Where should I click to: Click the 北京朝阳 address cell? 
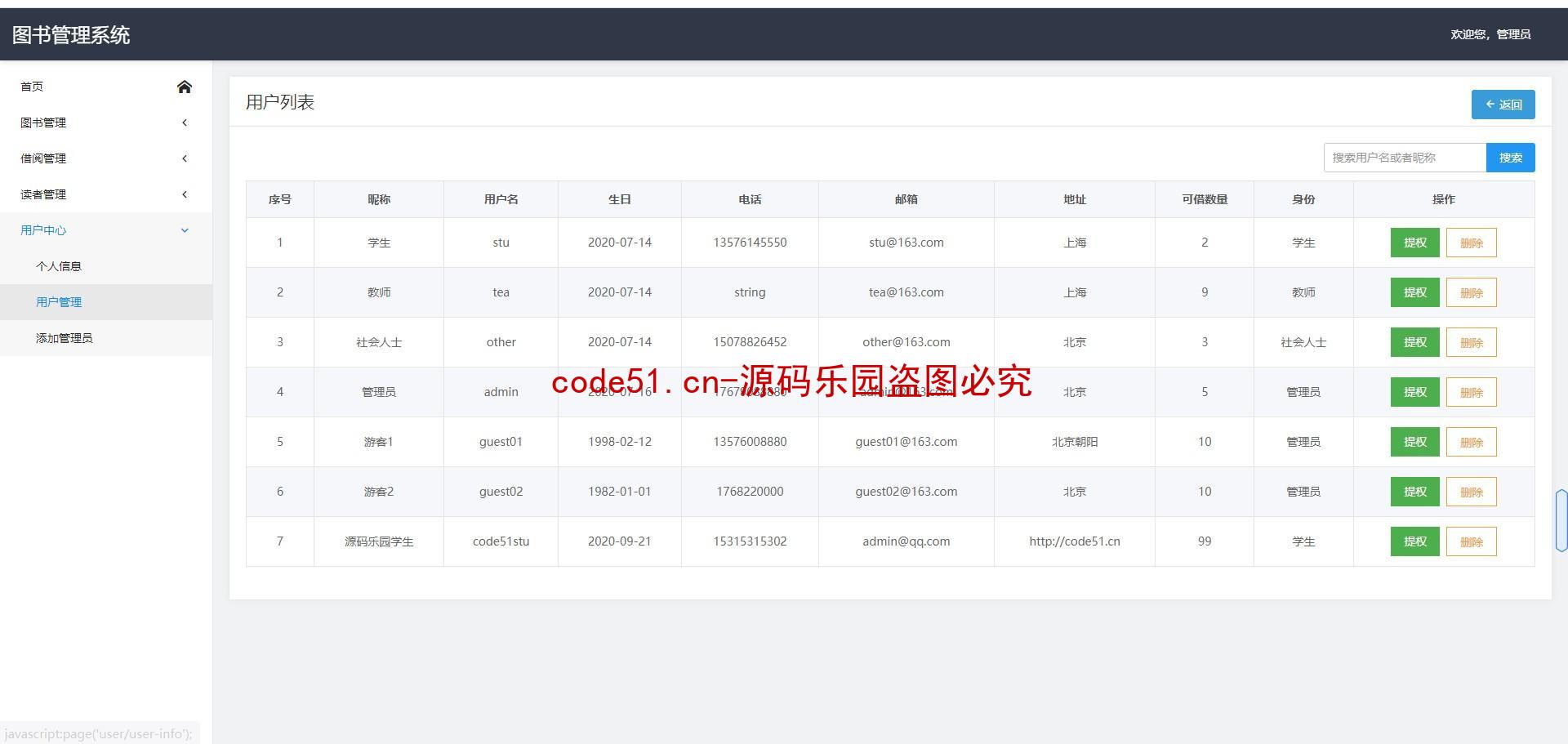1075,442
